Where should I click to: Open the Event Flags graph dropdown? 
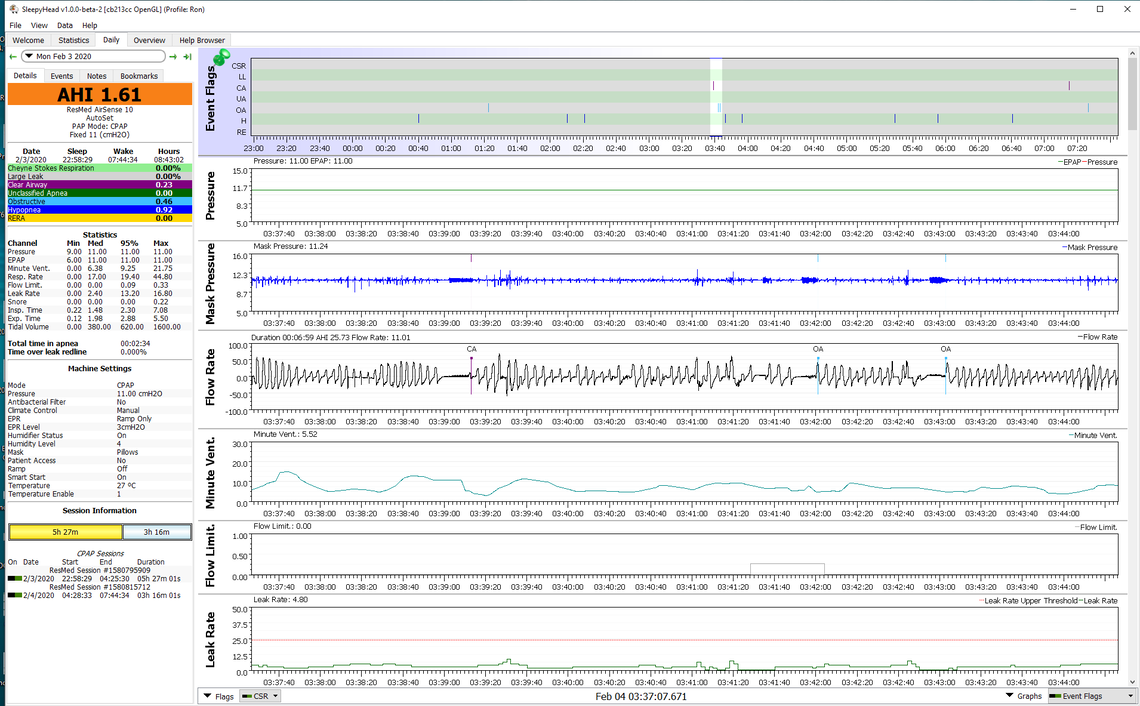pos(1092,696)
